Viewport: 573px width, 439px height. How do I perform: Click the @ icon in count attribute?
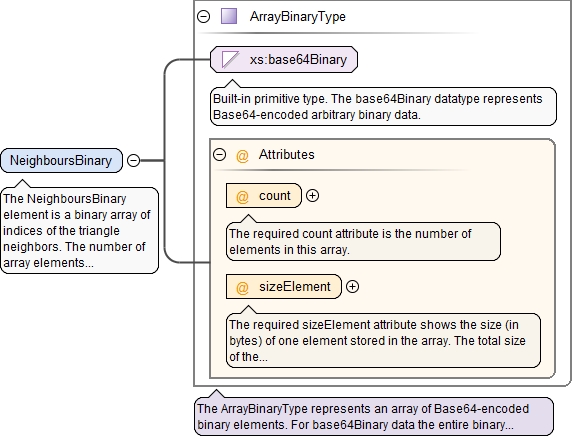tap(242, 196)
